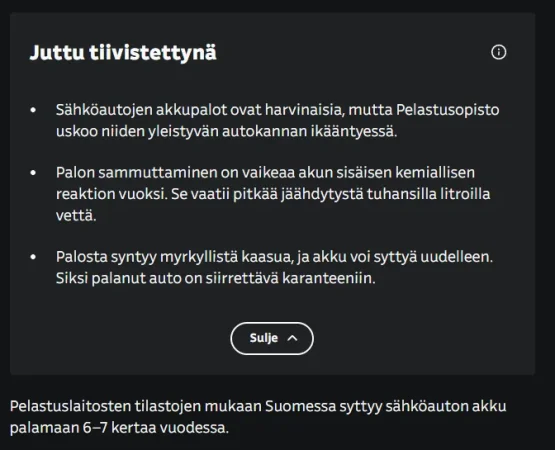Viewport: 555px width, 450px height.
Task: Click the paragraph starting 'Pelastuslaitosten tilastojen mukaan'
Action: click(258, 417)
